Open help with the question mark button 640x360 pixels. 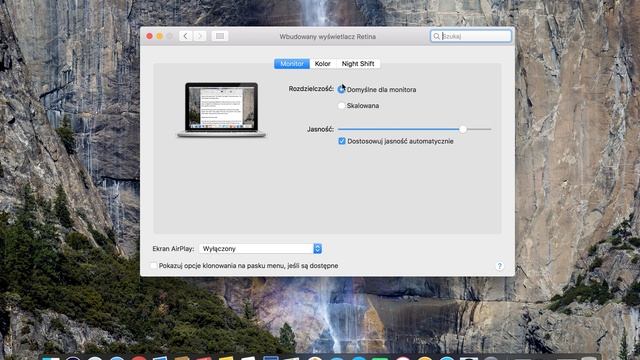pos(499,266)
